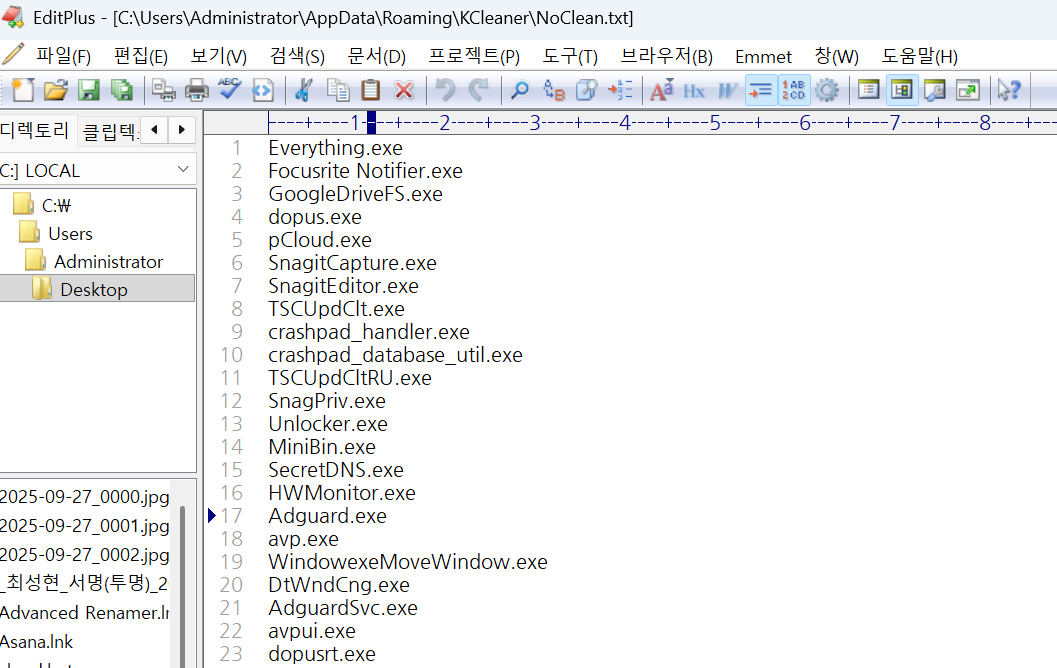1057x668 pixels.
Task: Open the 창(W) menu
Action: click(x=837, y=56)
